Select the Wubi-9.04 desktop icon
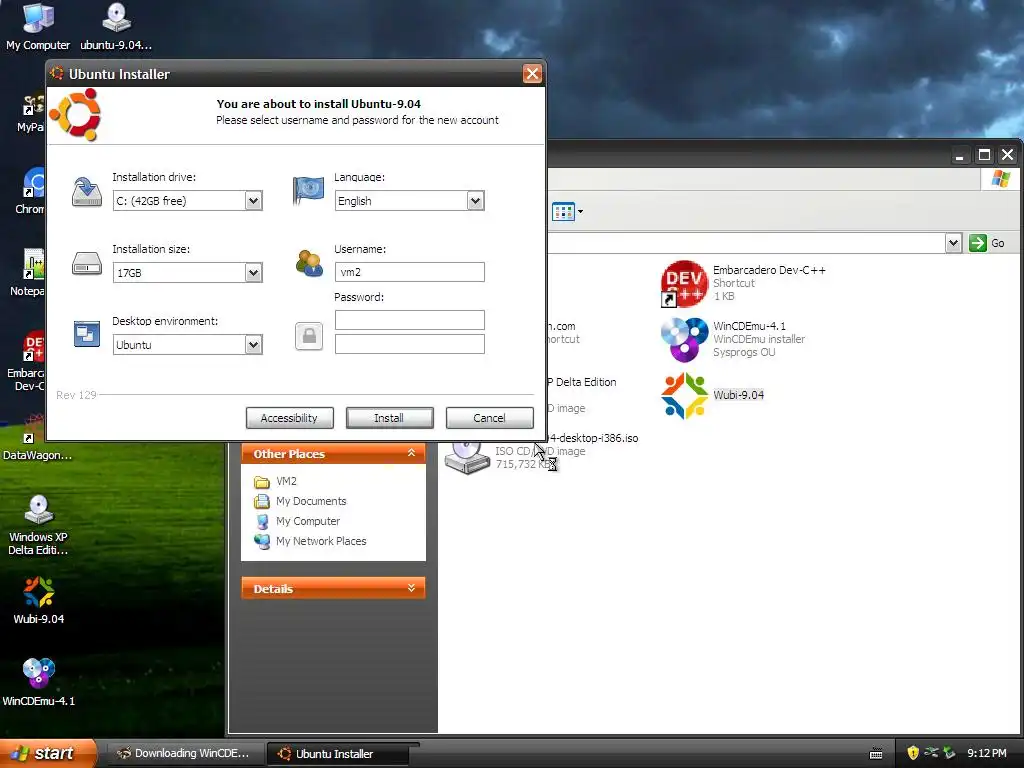 tap(39, 601)
